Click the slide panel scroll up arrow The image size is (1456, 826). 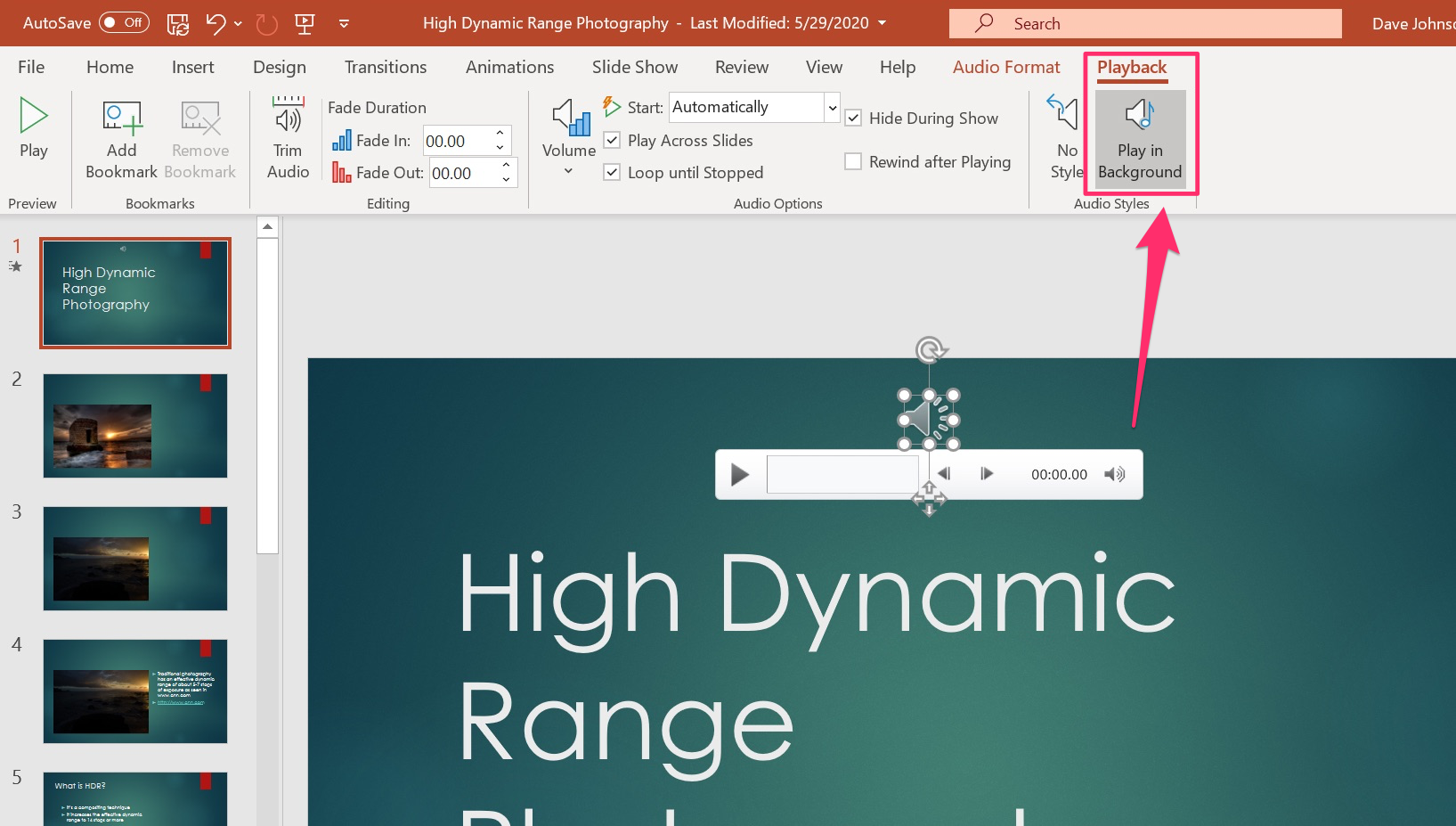click(x=267, y=226)
